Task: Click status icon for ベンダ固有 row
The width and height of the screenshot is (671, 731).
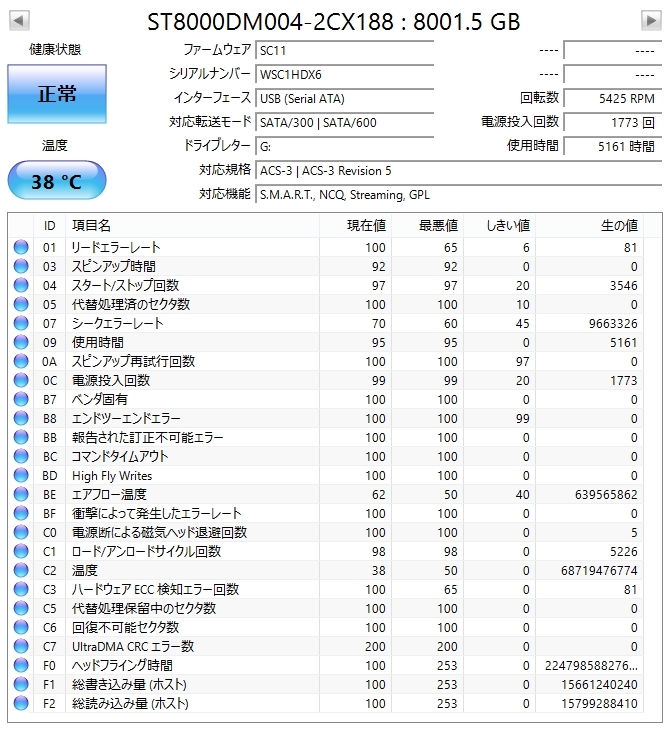Action: coord(21,399)
